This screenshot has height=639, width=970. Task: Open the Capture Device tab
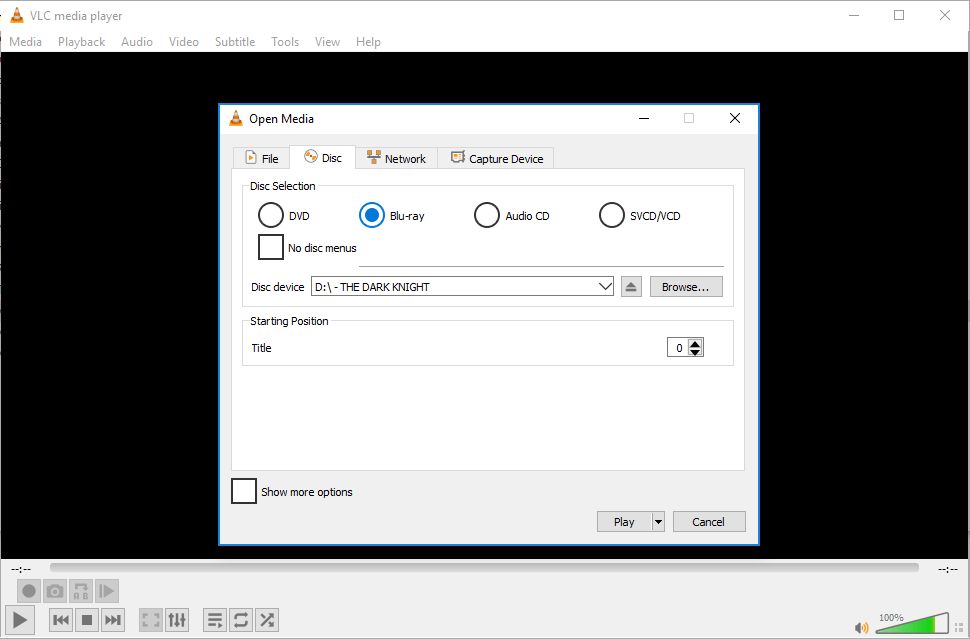coord(496,158)
